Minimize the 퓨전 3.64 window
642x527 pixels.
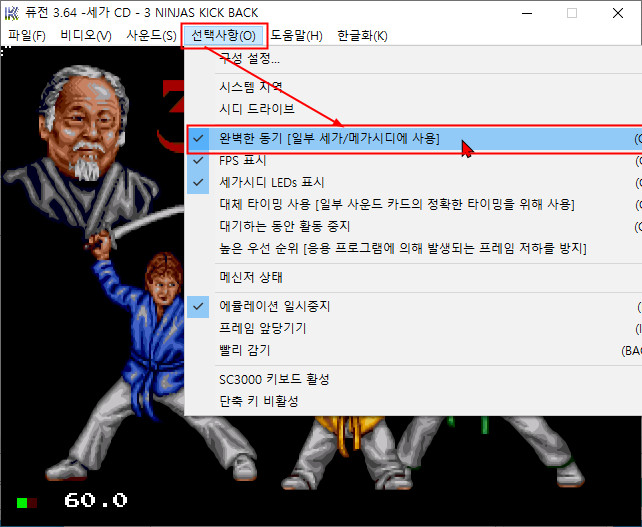[527, 13]
